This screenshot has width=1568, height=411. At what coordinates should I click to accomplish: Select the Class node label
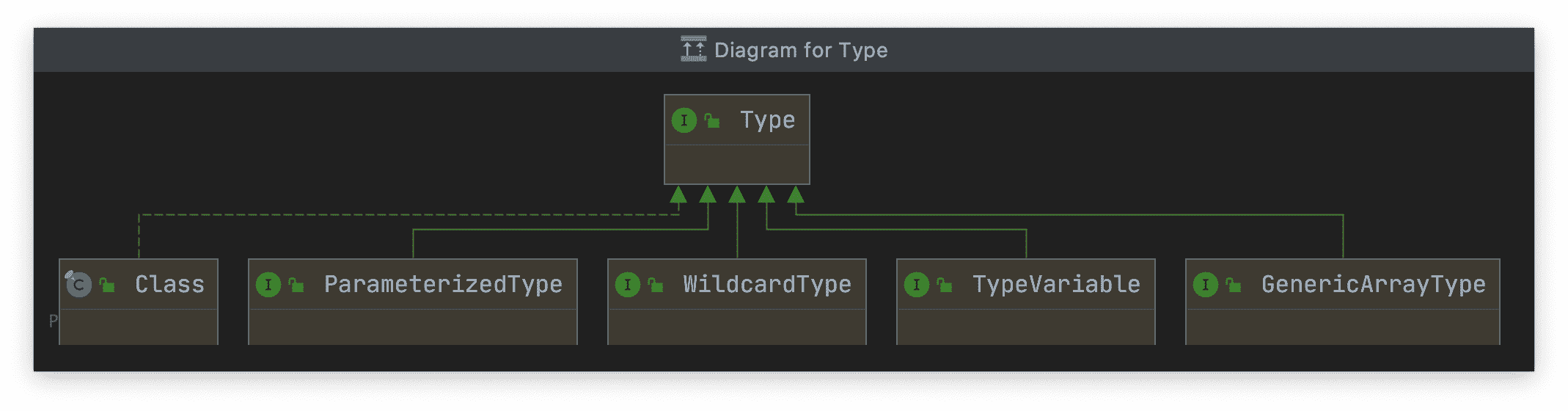tap(169, 285)
